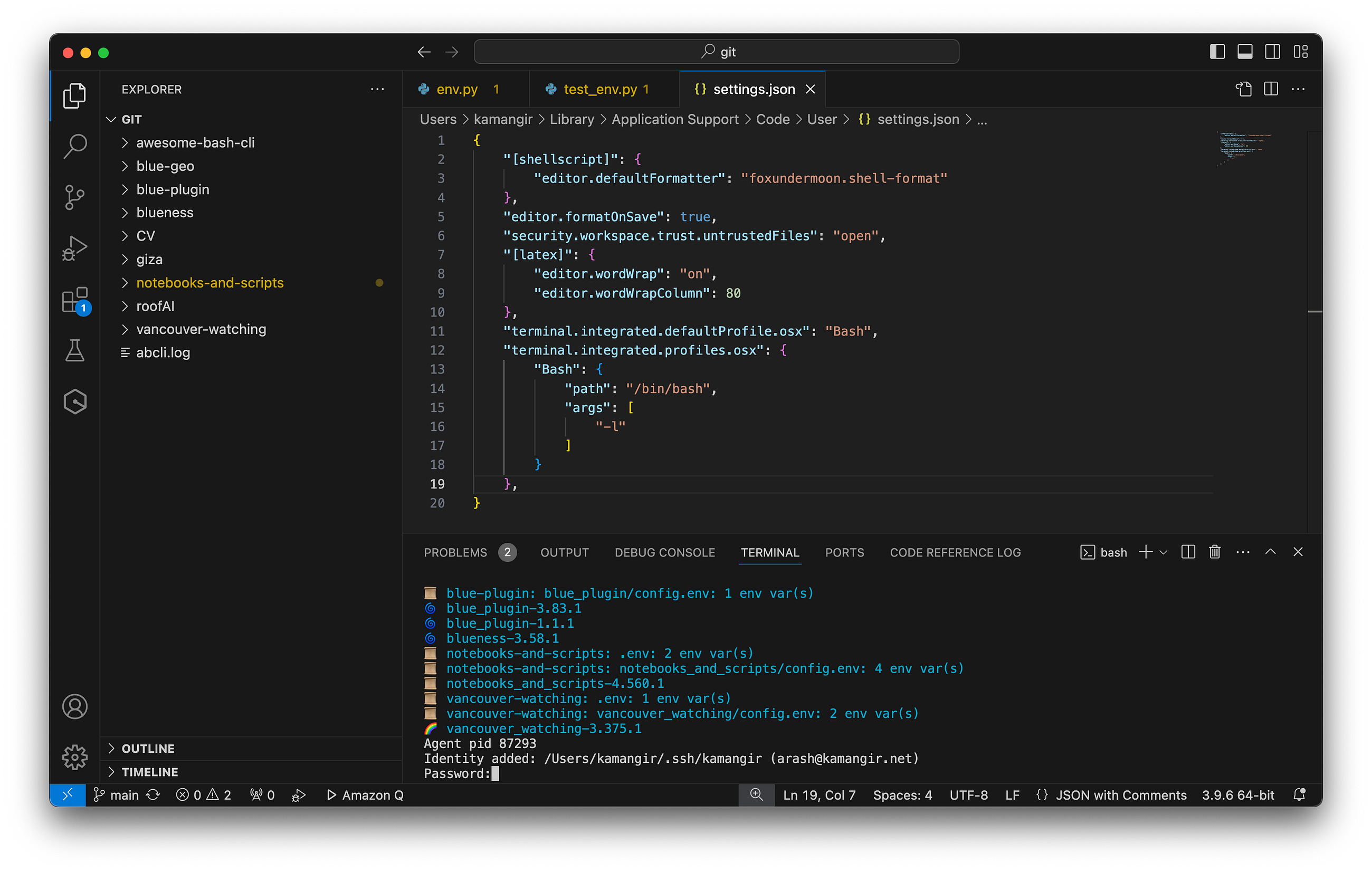
Task: Open the OUTPUT panel tab
Action: click(564, 552)
